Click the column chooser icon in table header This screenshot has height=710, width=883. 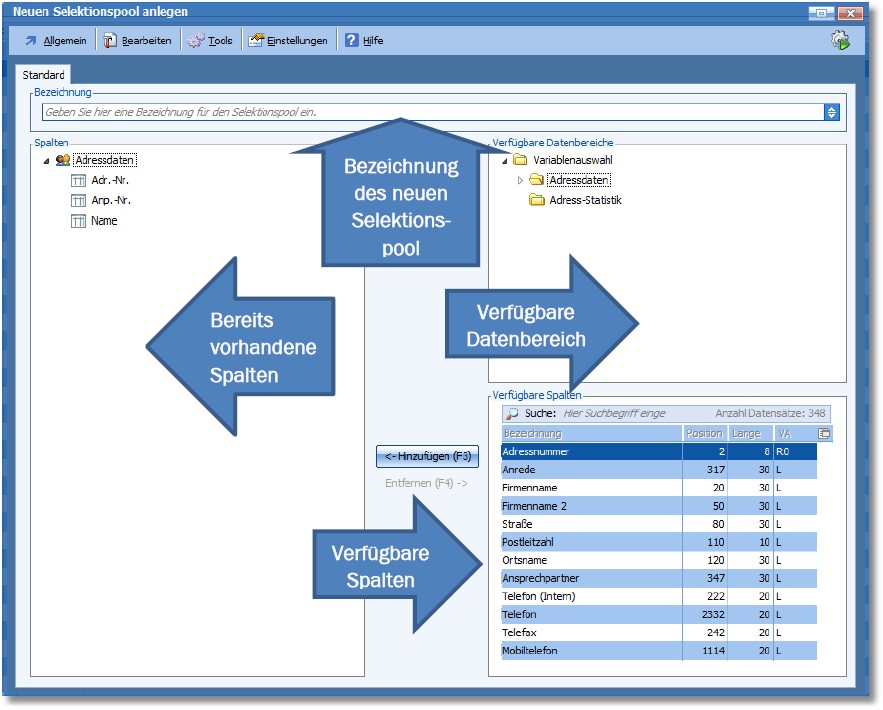point(824,434)
